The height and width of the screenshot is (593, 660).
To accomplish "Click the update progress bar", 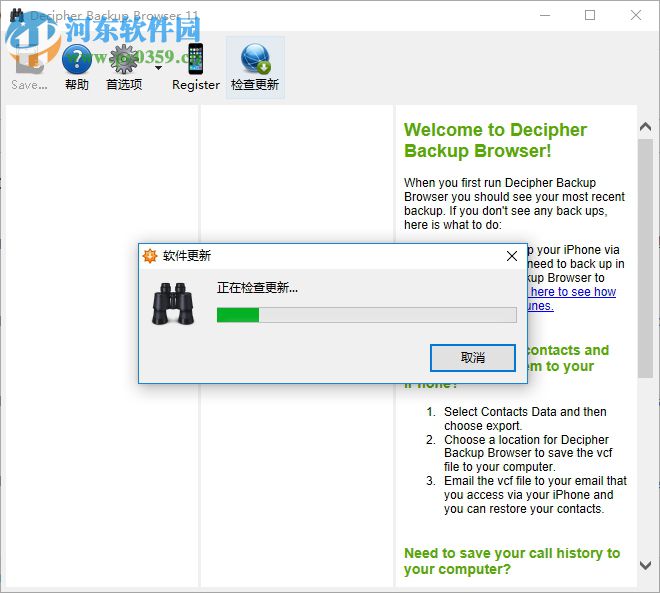I will pos(367,315).
